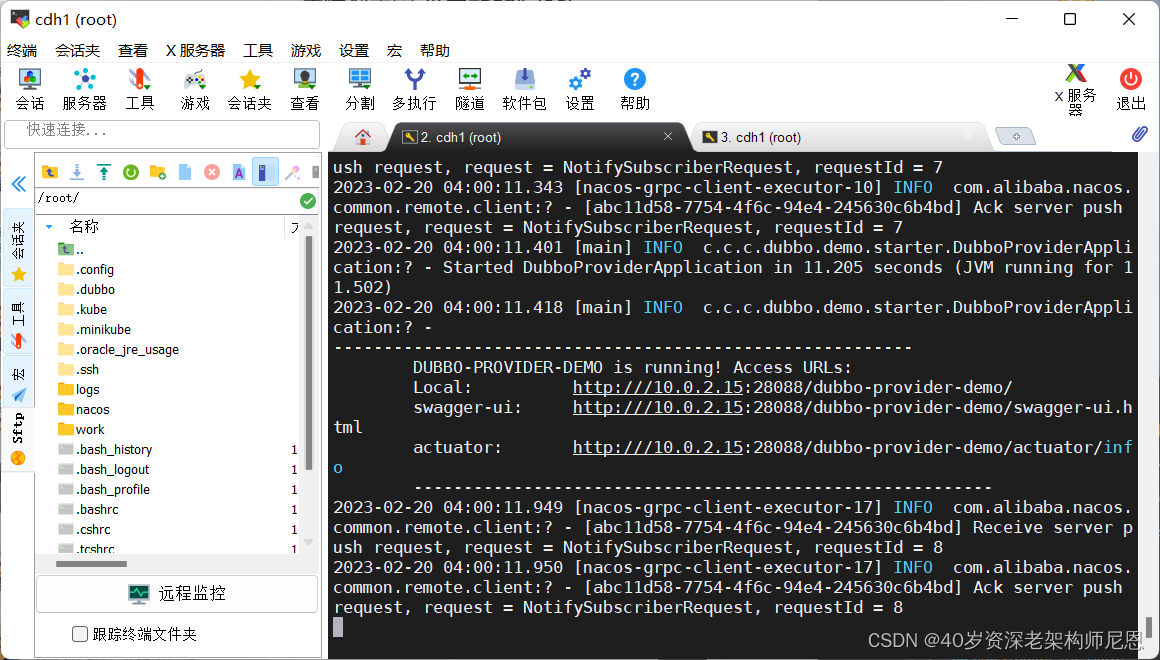Screen dimensions: 1160x660
Task: Create a new folder in SFTP toolbar
Action: tap(158, 172)
